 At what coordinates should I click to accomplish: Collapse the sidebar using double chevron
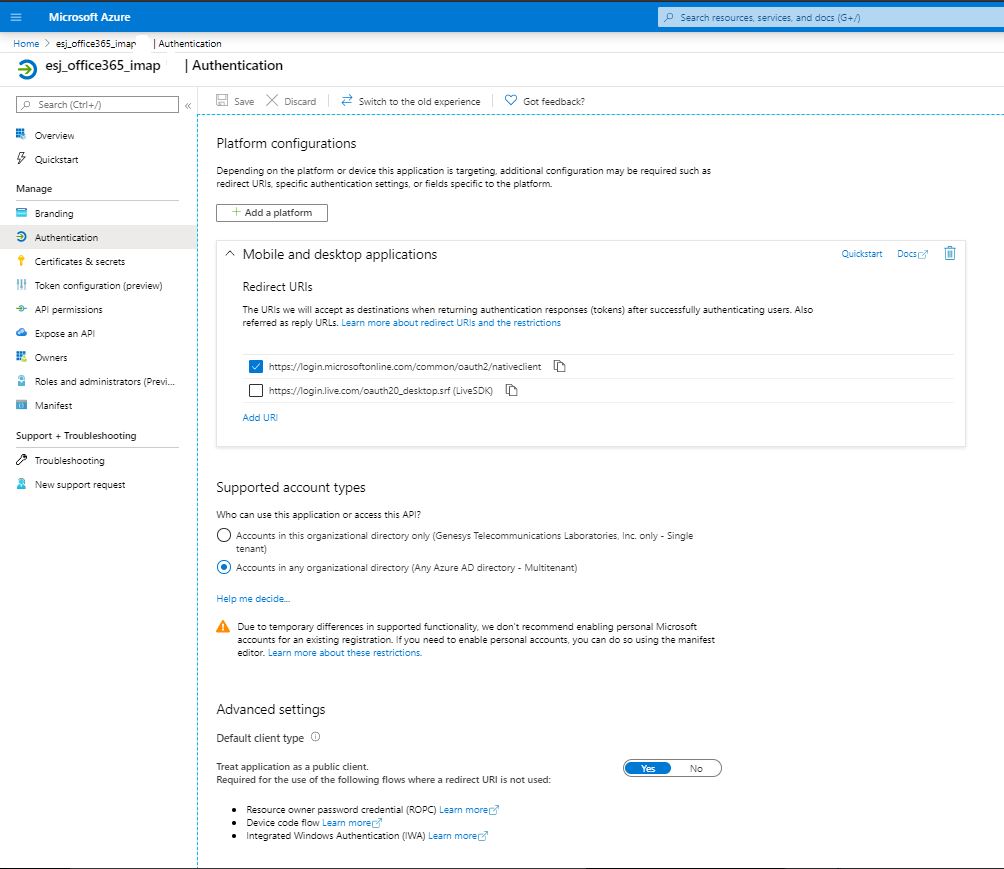point(188,105)
